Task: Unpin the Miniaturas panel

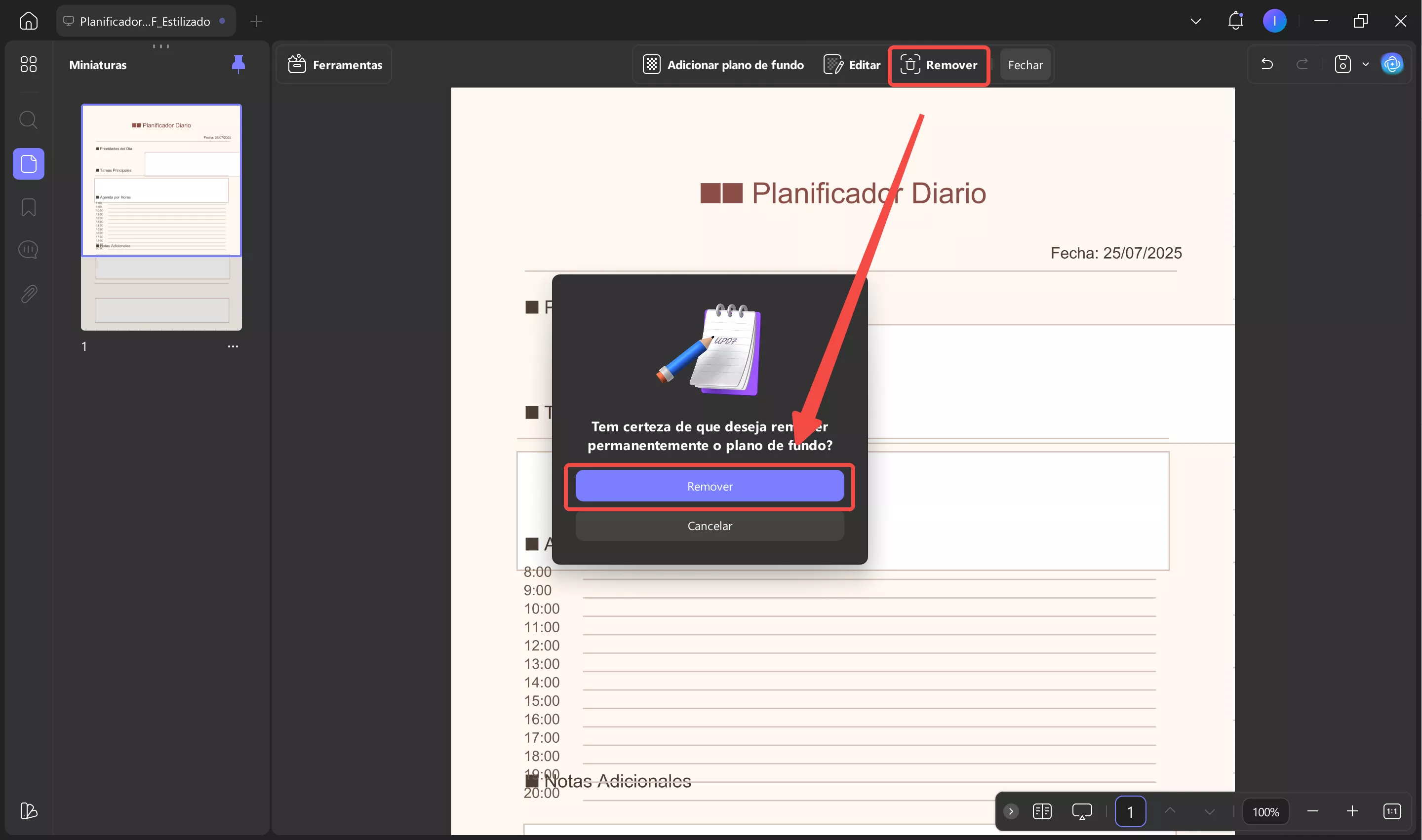Action: pos(238,64)
